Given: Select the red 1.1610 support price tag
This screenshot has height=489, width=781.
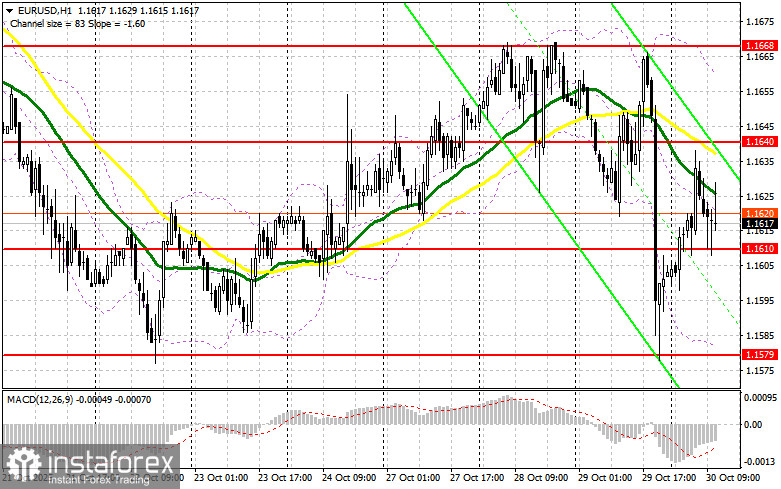Looking at the screenshot, I should [x=760, y=248].
